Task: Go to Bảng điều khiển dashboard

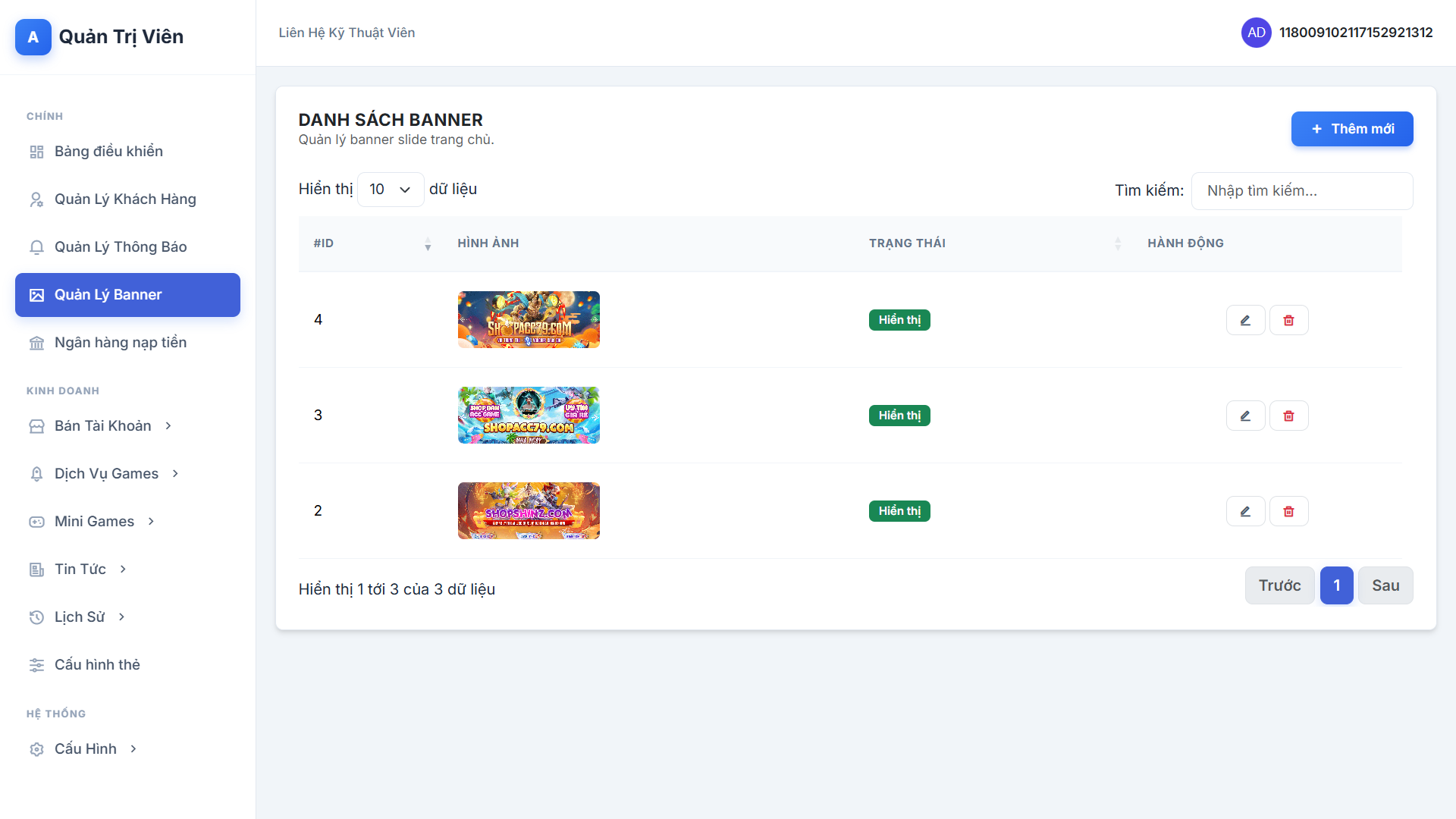Action: (x=108, y=152)
